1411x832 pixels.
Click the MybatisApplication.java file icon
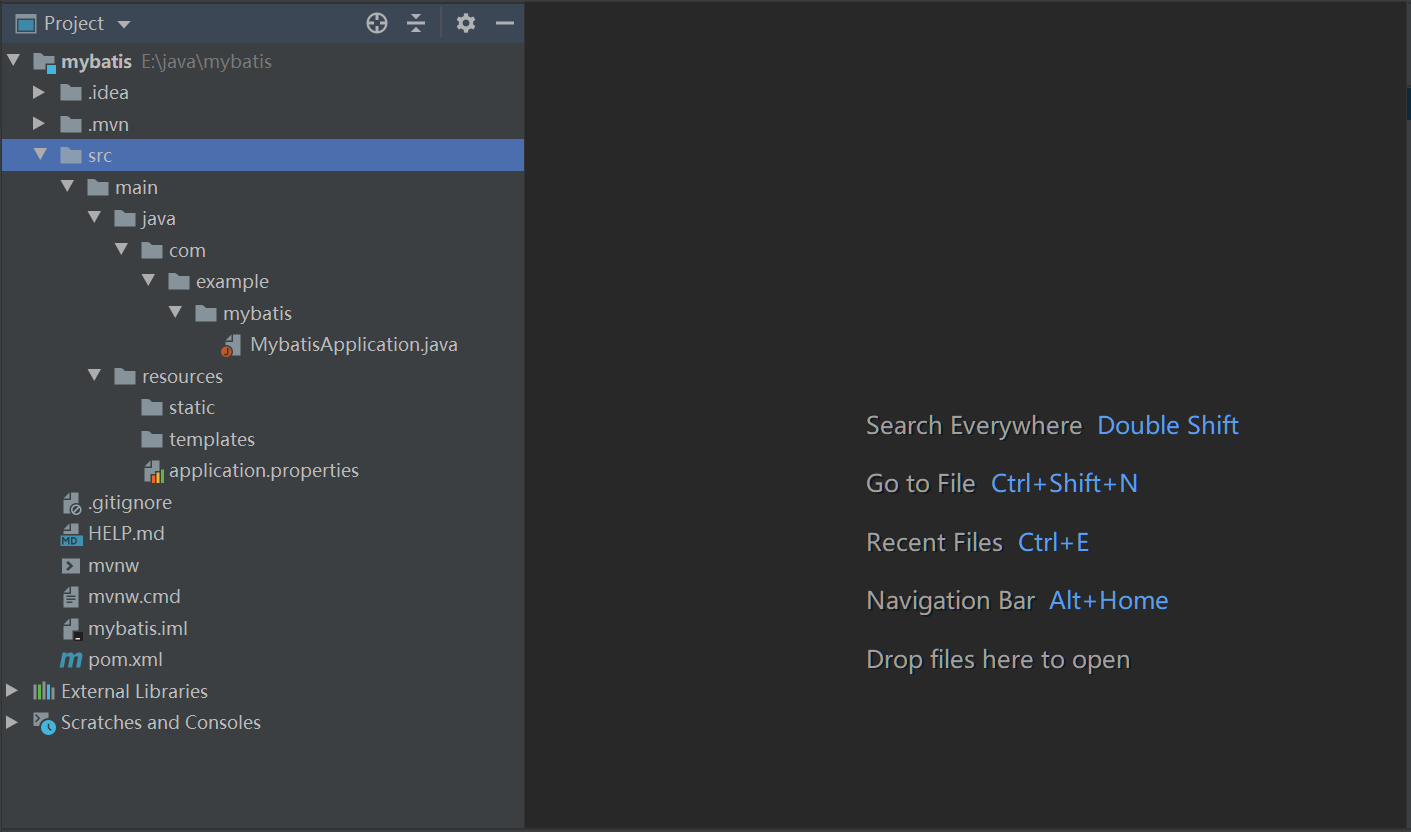(x=231, y=345)
